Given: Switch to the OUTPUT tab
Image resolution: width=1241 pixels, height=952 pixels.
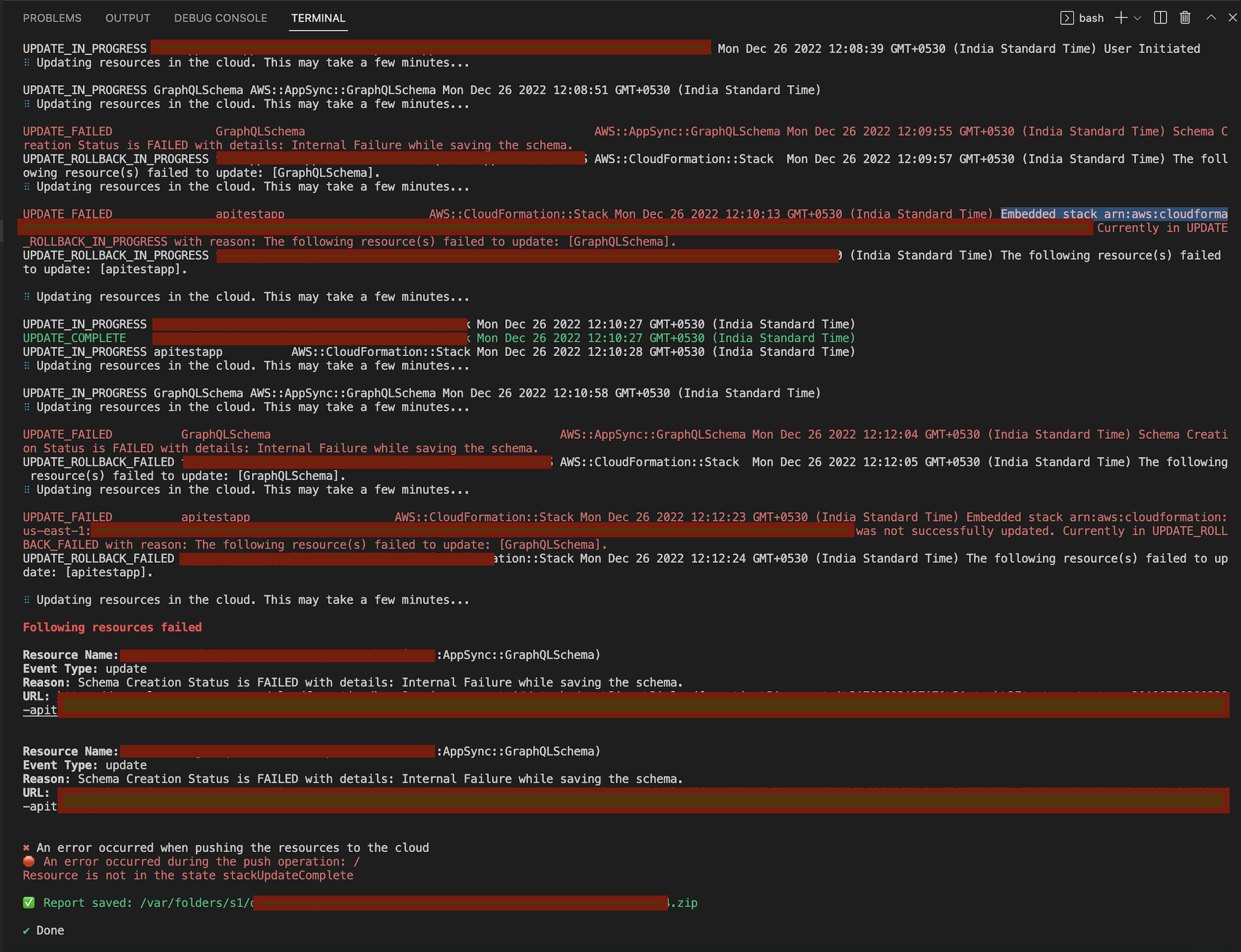Looking at the screenshot, I should [128, 17].
